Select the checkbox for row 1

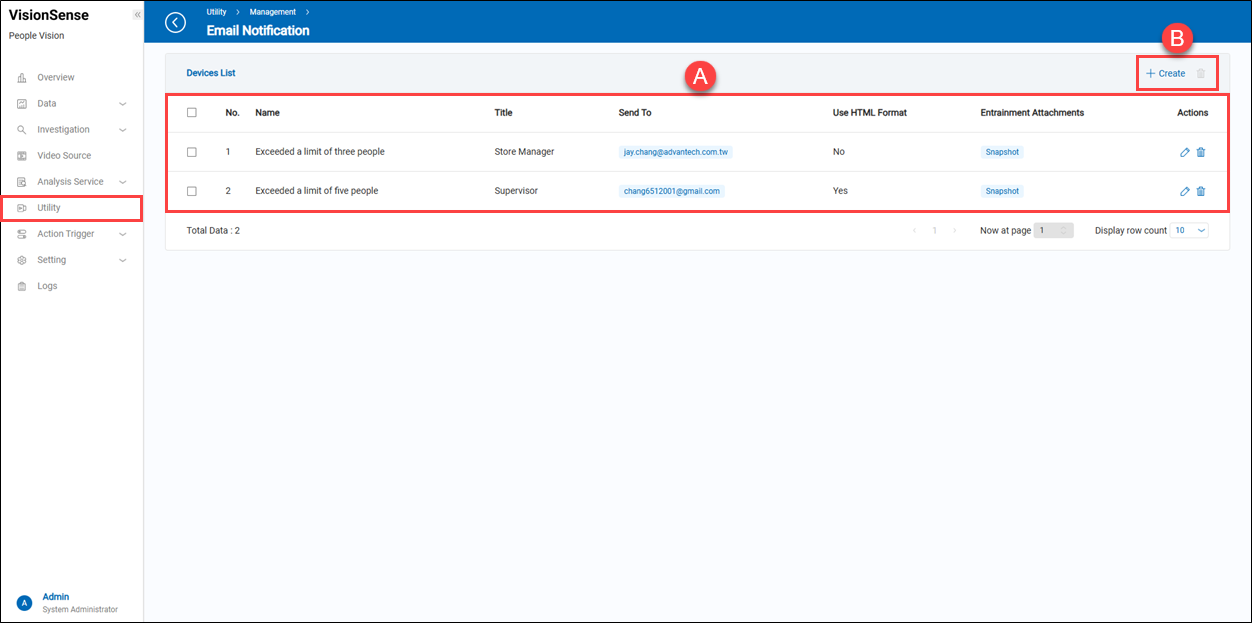click(192, 151)
